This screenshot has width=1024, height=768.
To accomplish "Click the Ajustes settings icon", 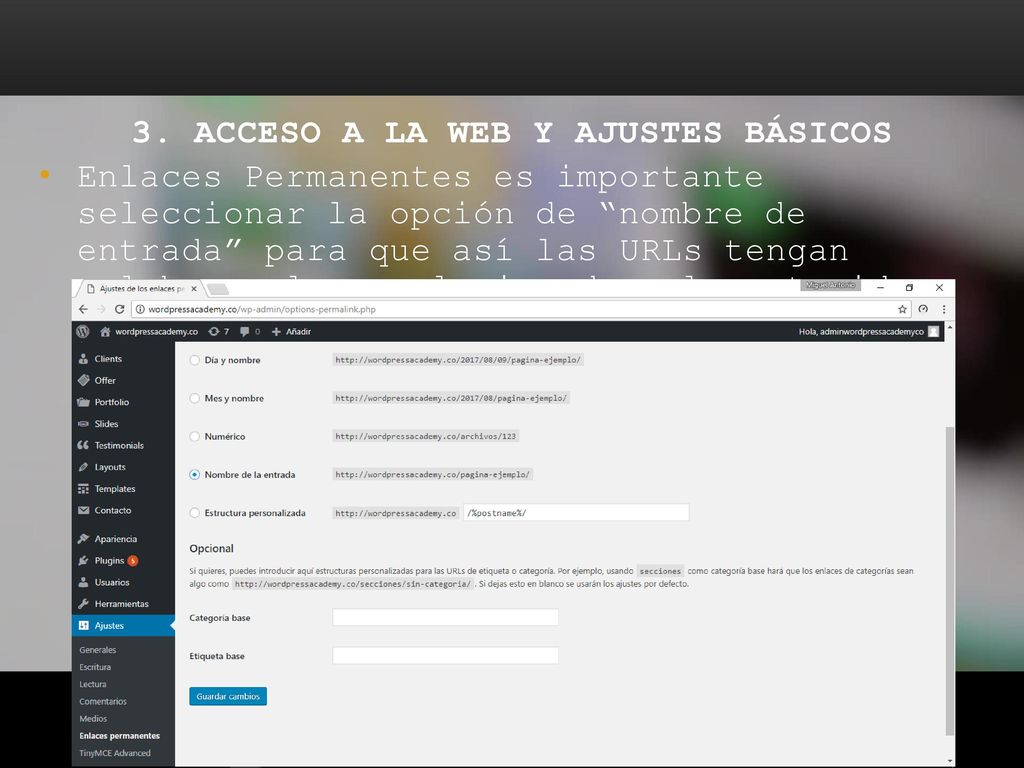I will click(83, 625).
